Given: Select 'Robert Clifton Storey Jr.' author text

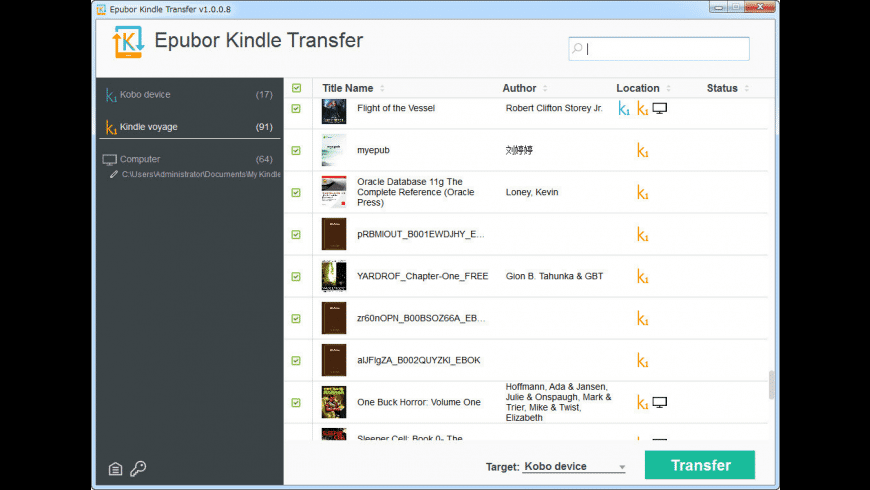Looking at the screenshot, I should click(554, 108).
